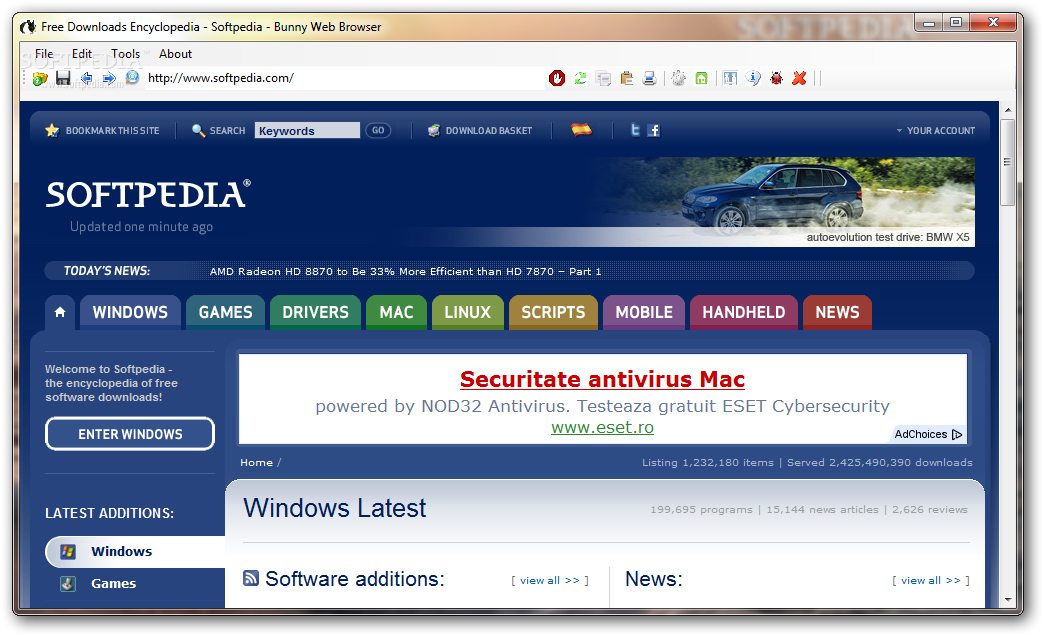Click the Spanish flag language icon
Screen dimensions: 1044x636
[x=581, y=130]
